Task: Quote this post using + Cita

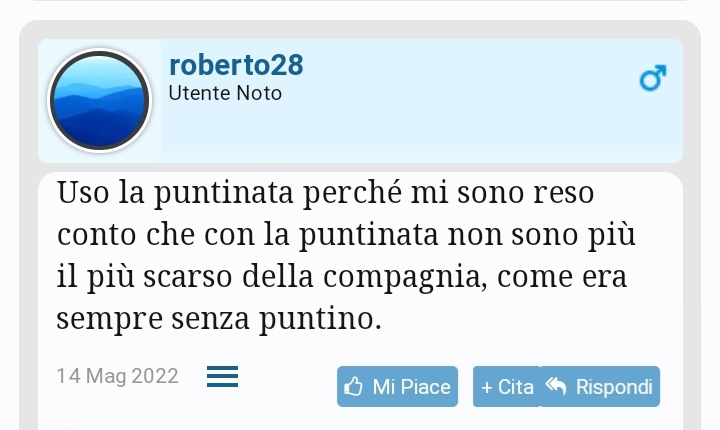Action: [507, 386]
